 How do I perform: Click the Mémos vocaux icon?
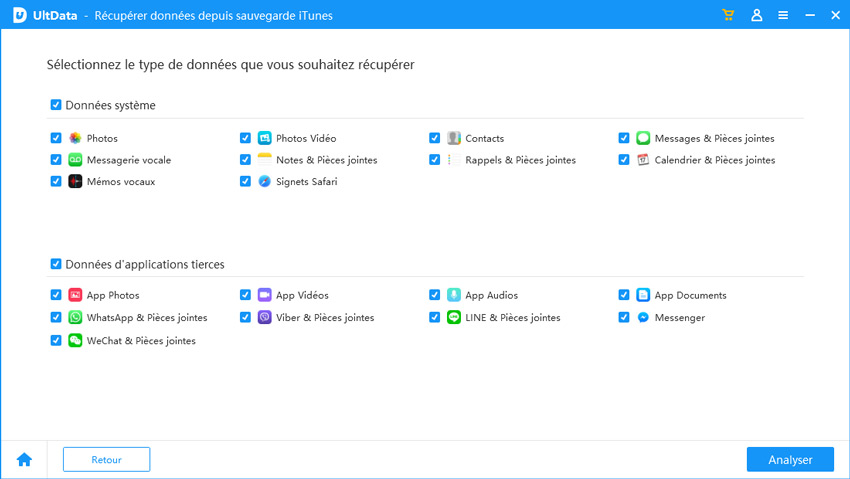coord(75,181)
